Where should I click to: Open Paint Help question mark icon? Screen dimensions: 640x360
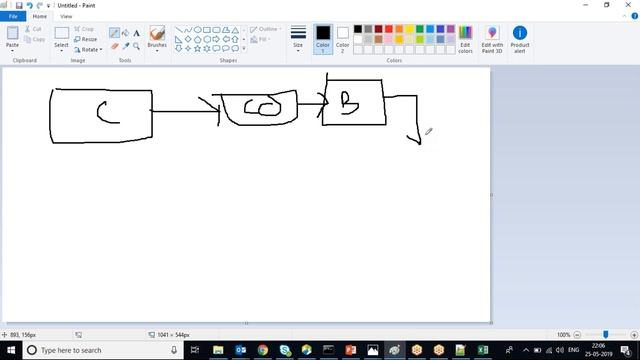pos(635,16)
